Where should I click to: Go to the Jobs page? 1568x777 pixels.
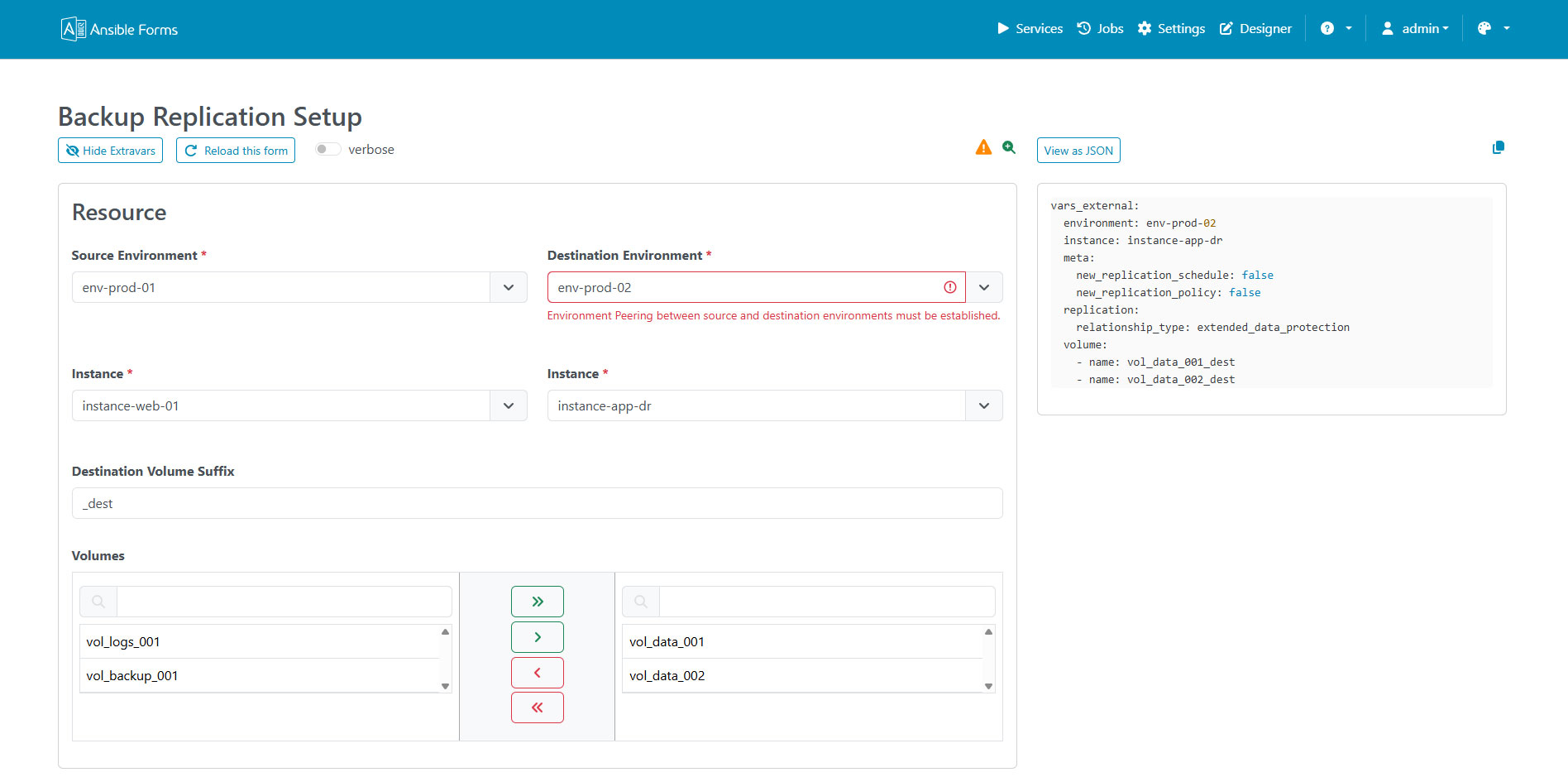pos(1100,28)
